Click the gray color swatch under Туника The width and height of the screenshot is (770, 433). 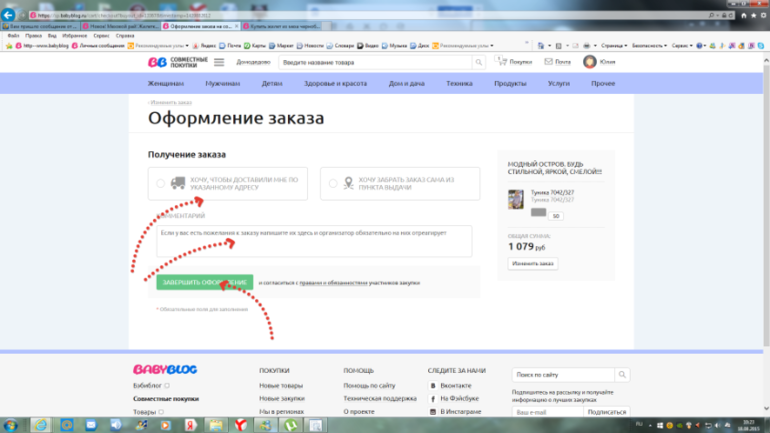click(538, 213)
